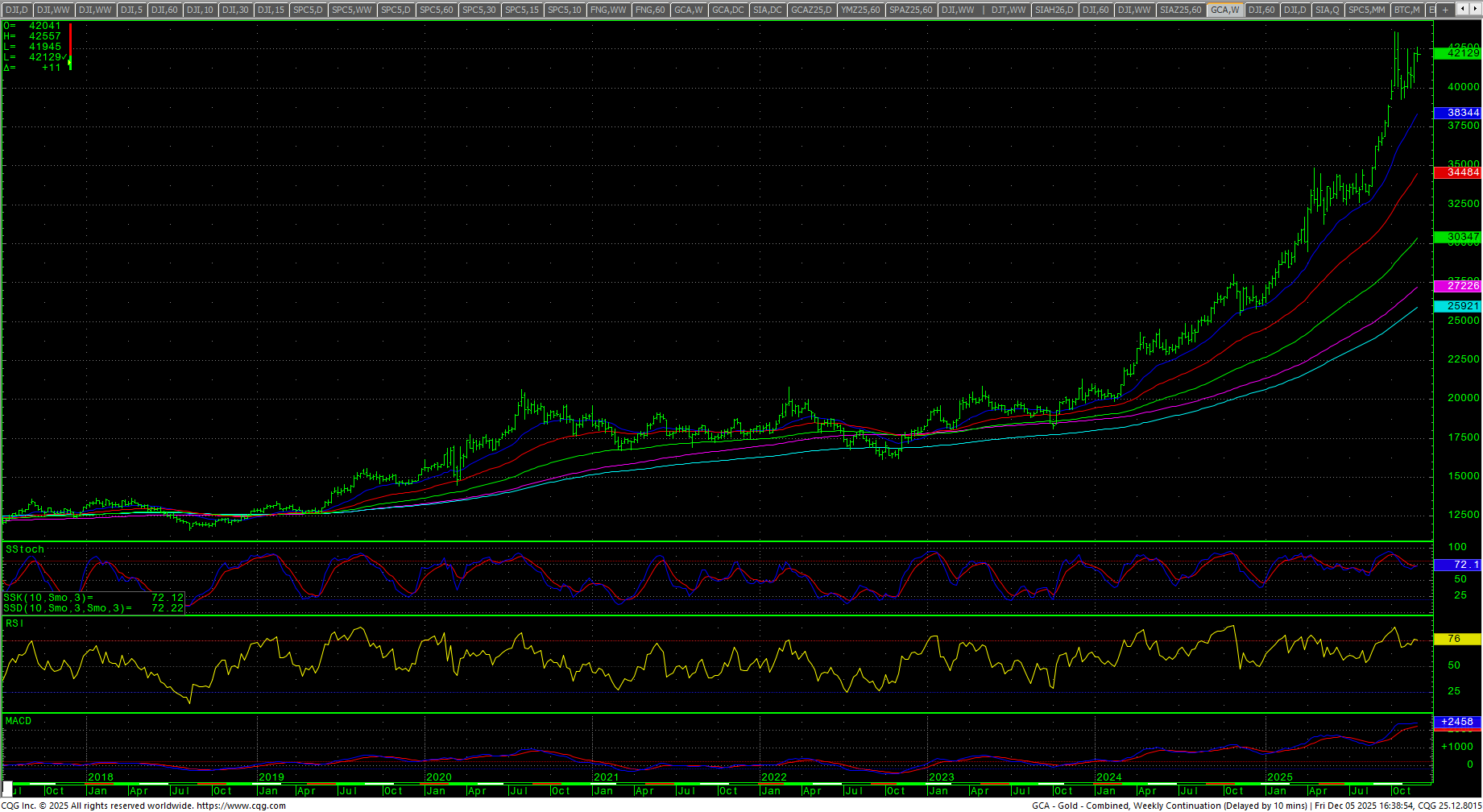Click the green last price marker 42129
The image size is (1483, 812).
tap(1456, 53)
